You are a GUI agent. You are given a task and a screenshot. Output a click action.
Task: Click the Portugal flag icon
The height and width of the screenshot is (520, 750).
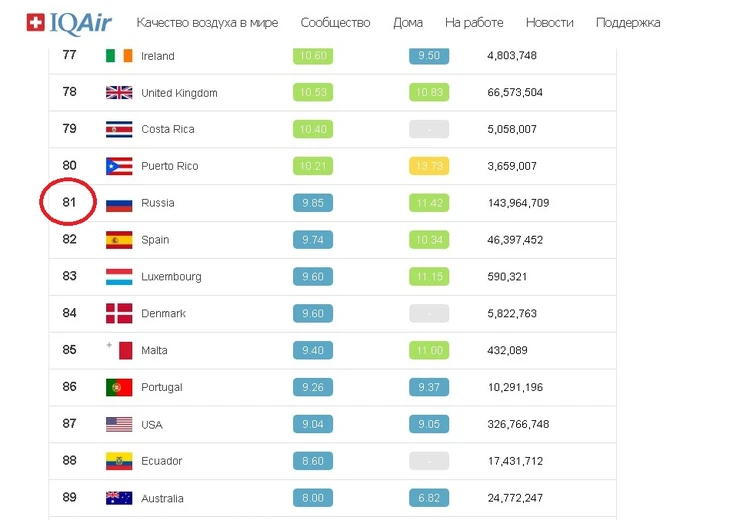(119, 387)
